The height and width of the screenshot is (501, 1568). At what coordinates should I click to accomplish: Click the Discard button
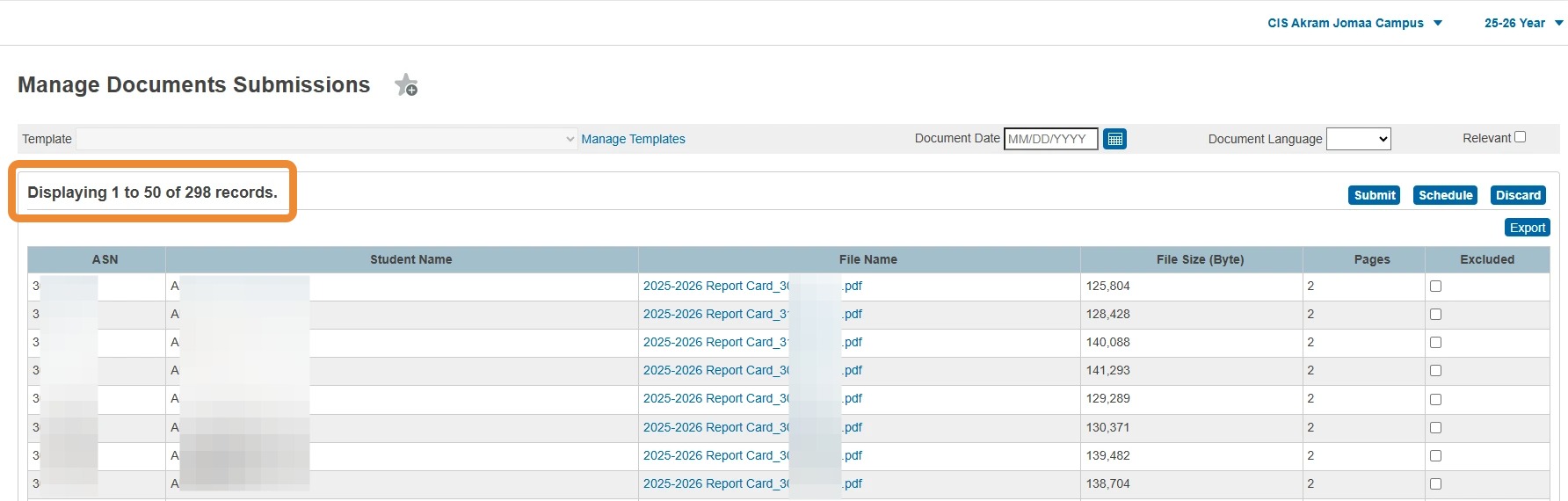[x=1518, y=195]
